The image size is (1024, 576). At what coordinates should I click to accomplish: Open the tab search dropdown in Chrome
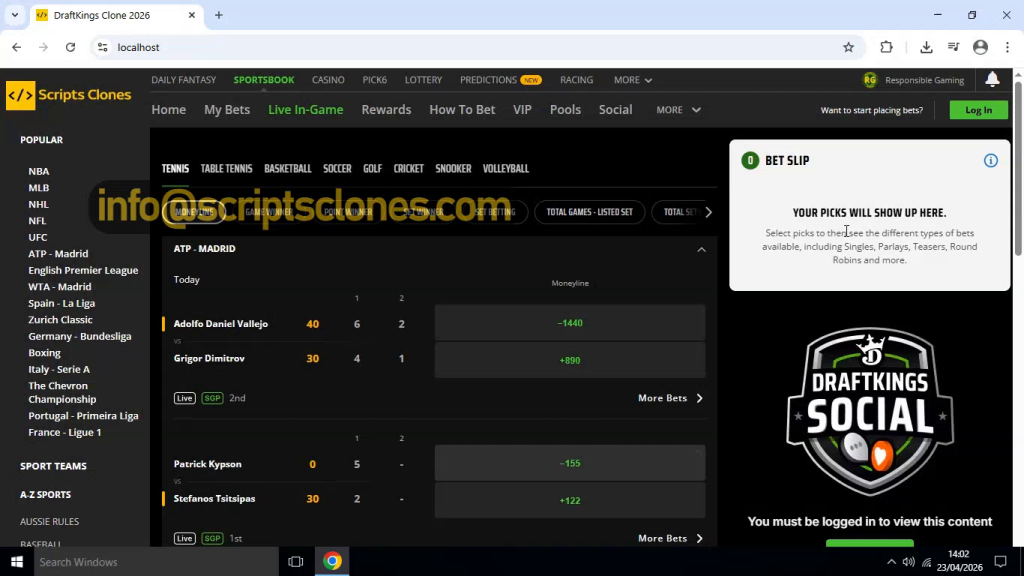(x=15, y=15)
